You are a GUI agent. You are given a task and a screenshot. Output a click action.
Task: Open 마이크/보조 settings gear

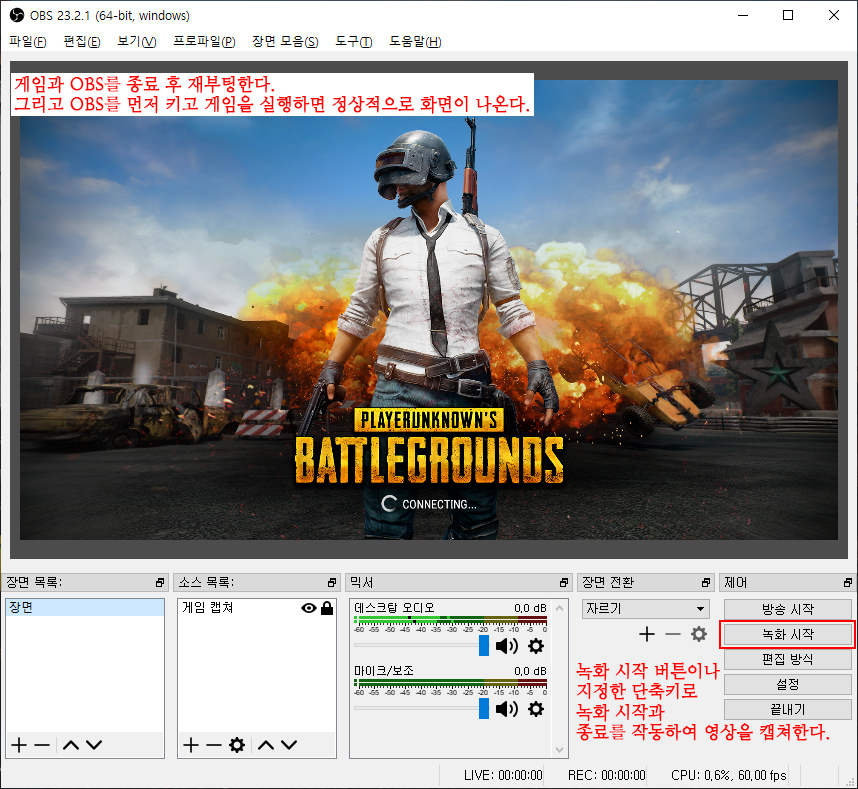pyautogui.click(x=536, y=709)
